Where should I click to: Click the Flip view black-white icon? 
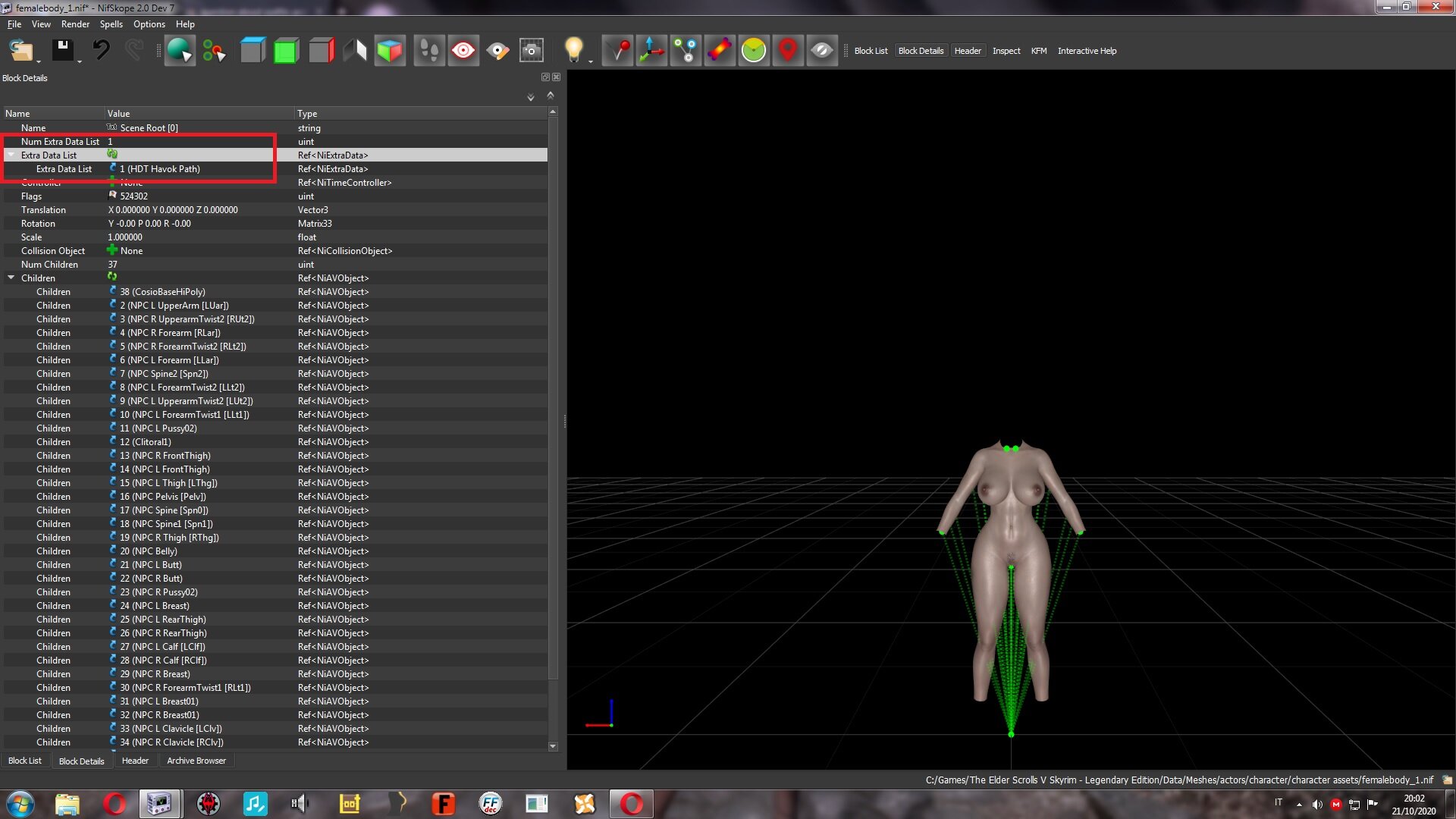[355, 51]
